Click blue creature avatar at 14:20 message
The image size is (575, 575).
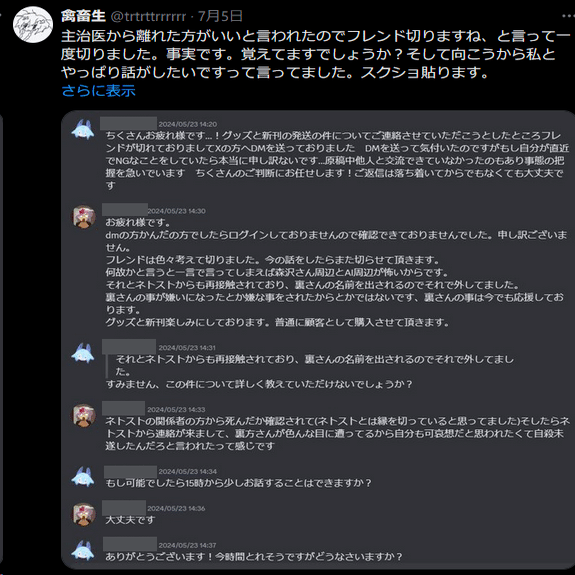(83, 130)
